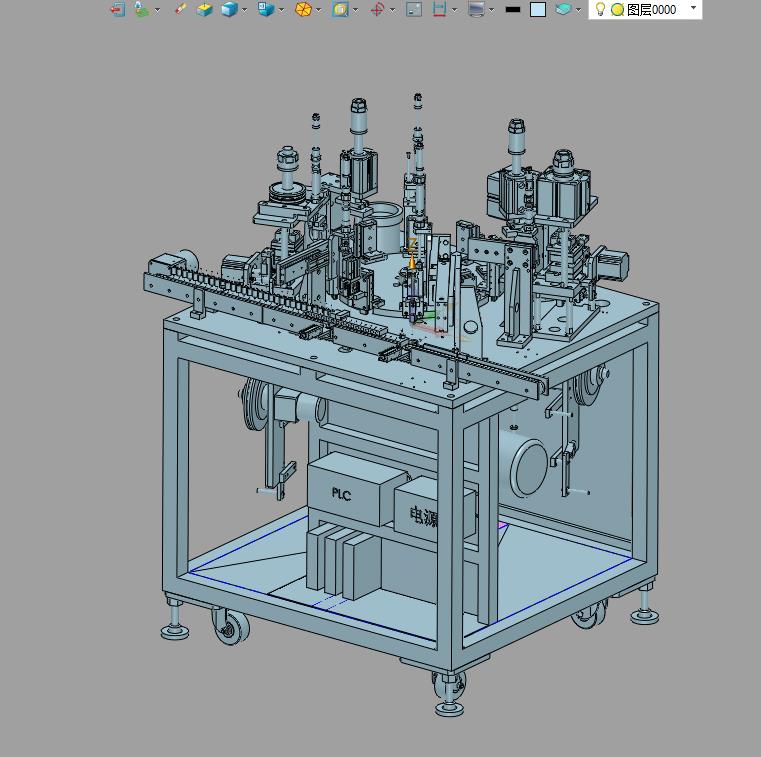The image size is (761, 757).
Task: Expand the shaded cube display options
Action: click(245, 10)
